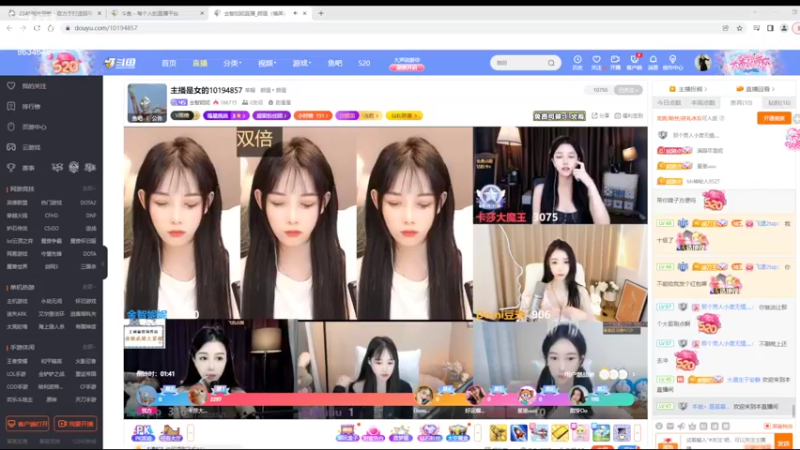Click the rocket gift icon
Viewport: 800px width, 450px height.
coord(519,433)
